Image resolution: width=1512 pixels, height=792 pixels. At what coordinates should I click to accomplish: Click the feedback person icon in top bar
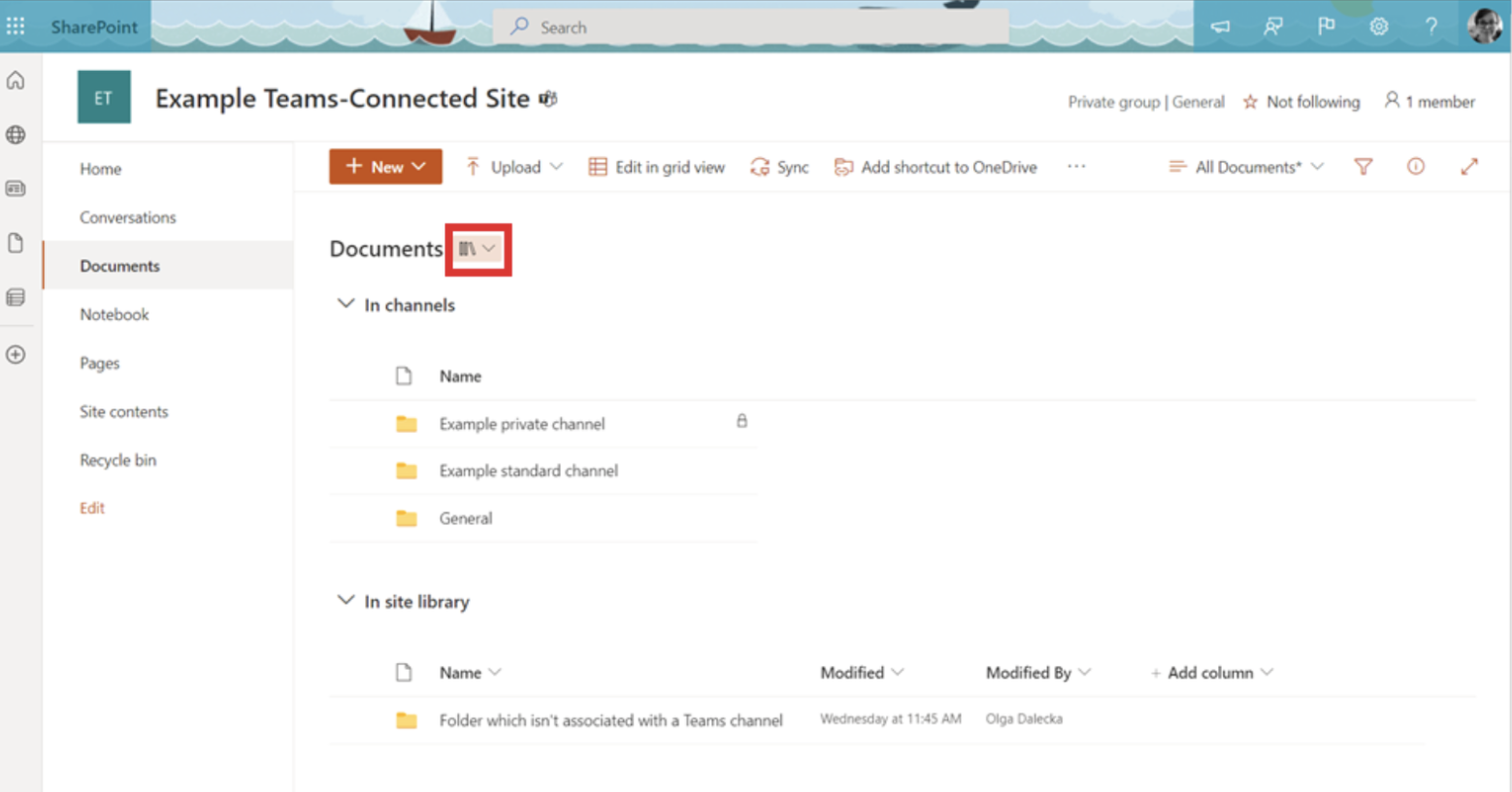[x=1273, y=27]
